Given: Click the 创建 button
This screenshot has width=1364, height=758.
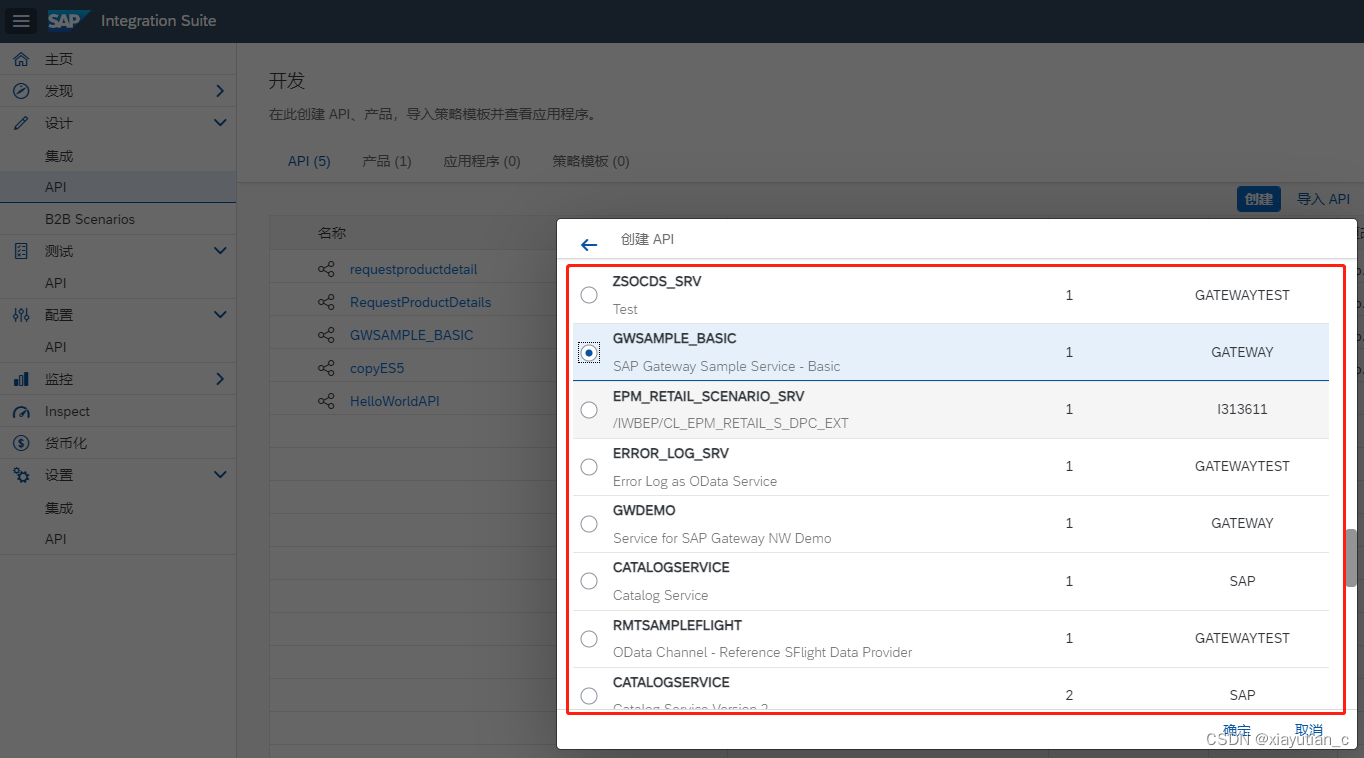Looking at the screenshot, I should click(x=1259, y=199).
